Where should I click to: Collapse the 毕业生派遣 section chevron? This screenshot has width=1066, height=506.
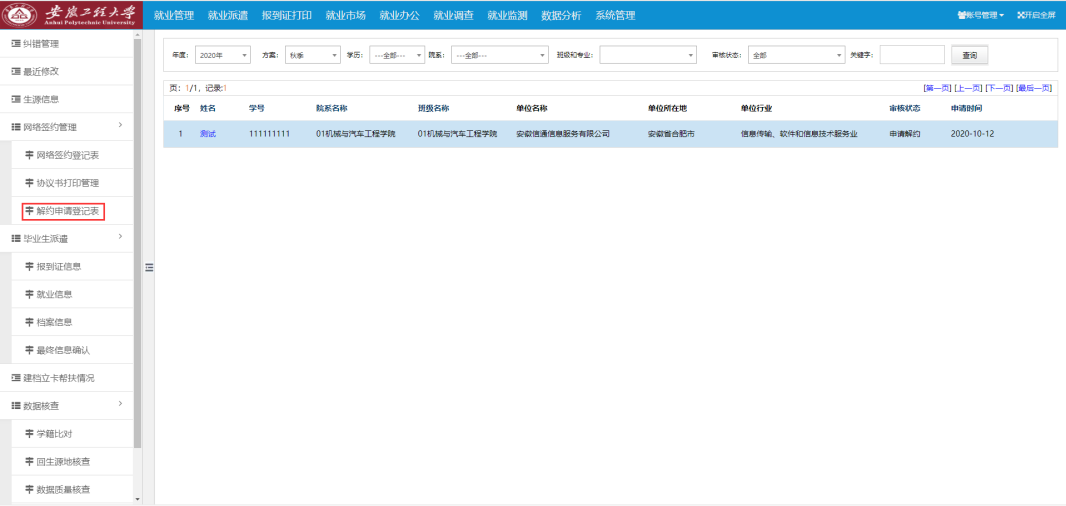pyautogui.click(x=120, y=237)
